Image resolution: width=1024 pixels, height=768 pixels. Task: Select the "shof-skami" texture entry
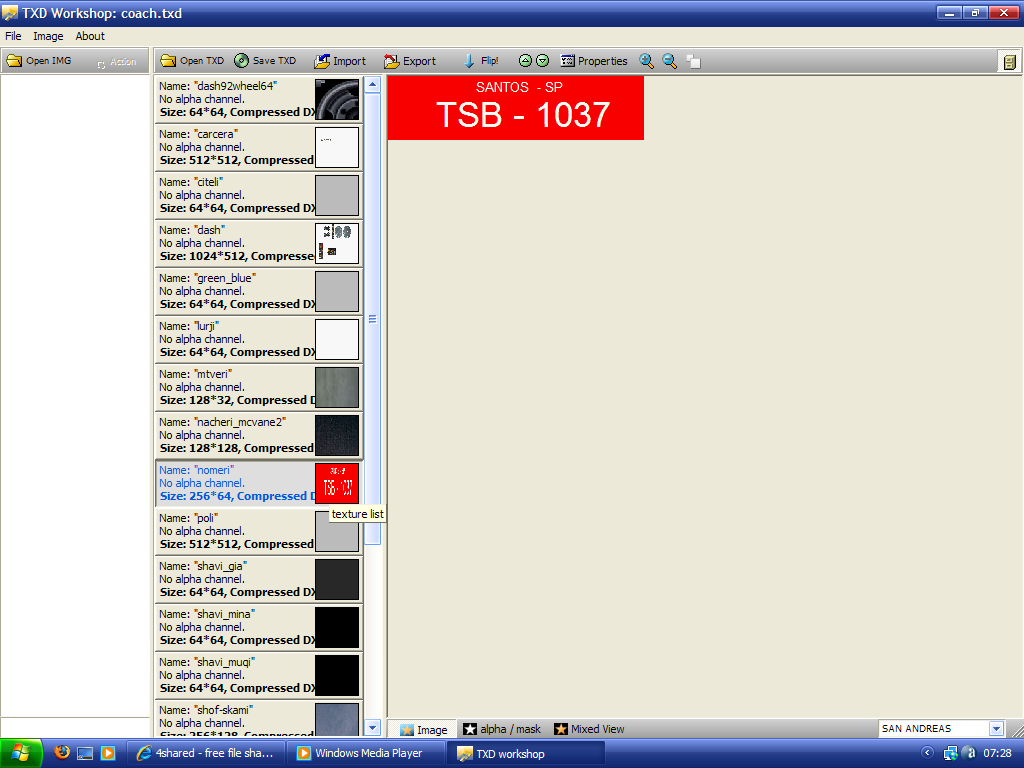tap(259, 718)
